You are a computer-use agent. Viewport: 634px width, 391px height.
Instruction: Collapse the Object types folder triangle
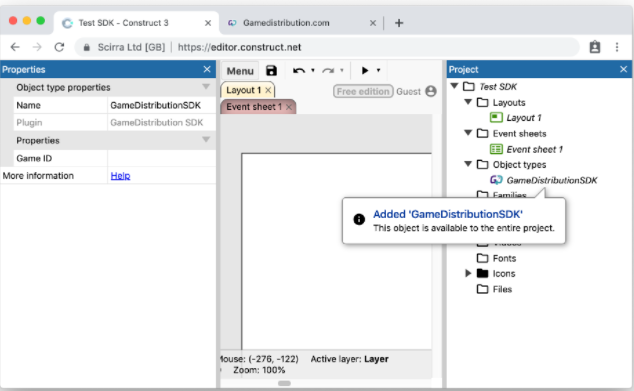pyautogui.click(x=468, y=164)
